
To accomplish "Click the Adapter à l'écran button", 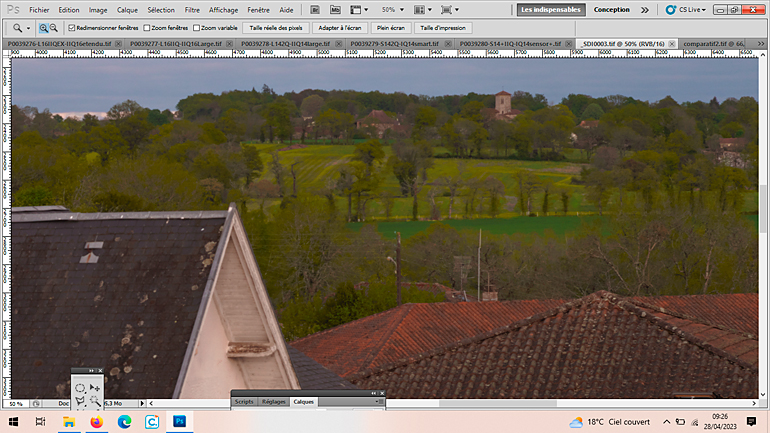I will 340,28.
